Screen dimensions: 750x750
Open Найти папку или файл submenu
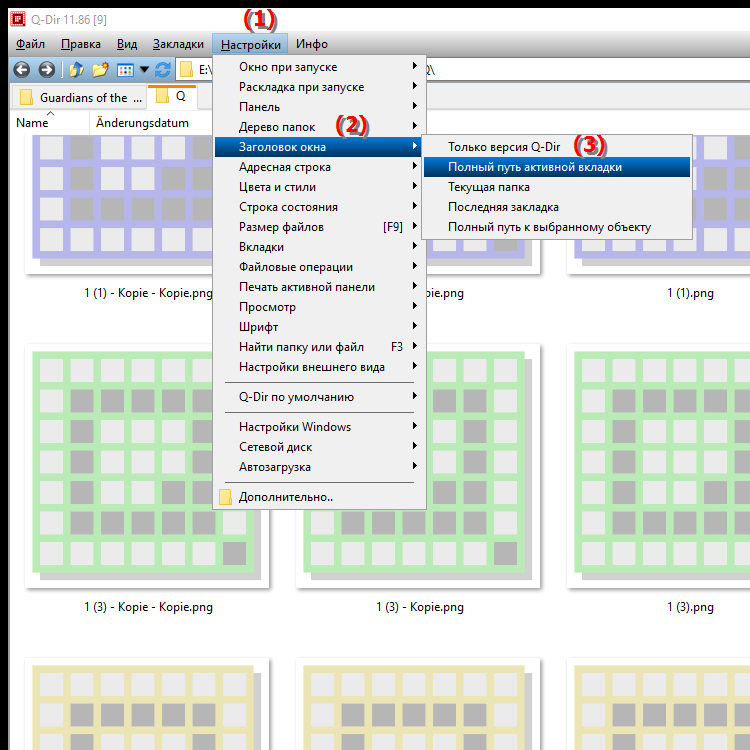point(319,347)
